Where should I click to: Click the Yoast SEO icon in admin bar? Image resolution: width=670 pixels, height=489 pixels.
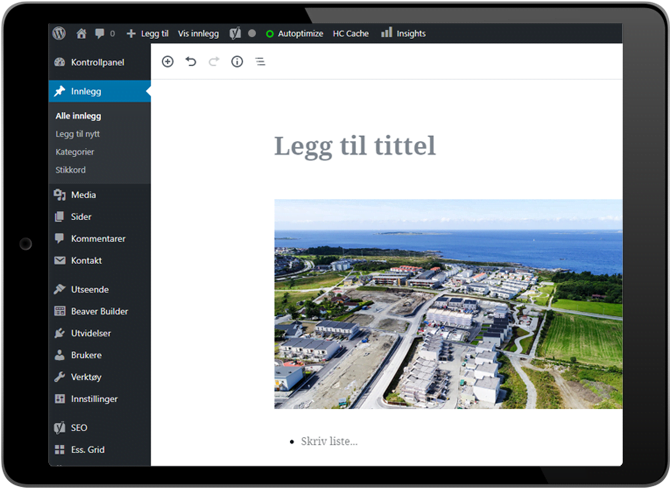click(234, 33)
